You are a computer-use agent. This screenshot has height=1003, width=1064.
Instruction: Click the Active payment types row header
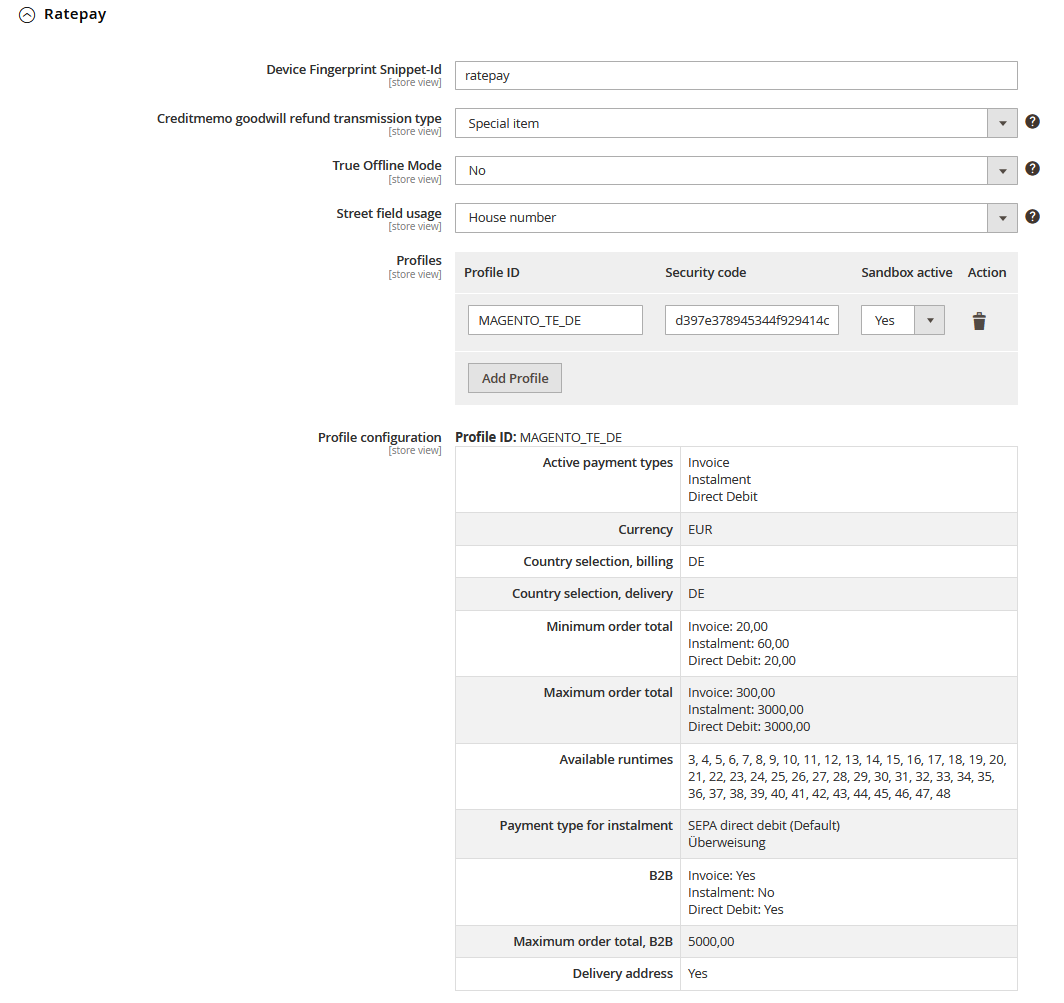click(x=607, y=463)
